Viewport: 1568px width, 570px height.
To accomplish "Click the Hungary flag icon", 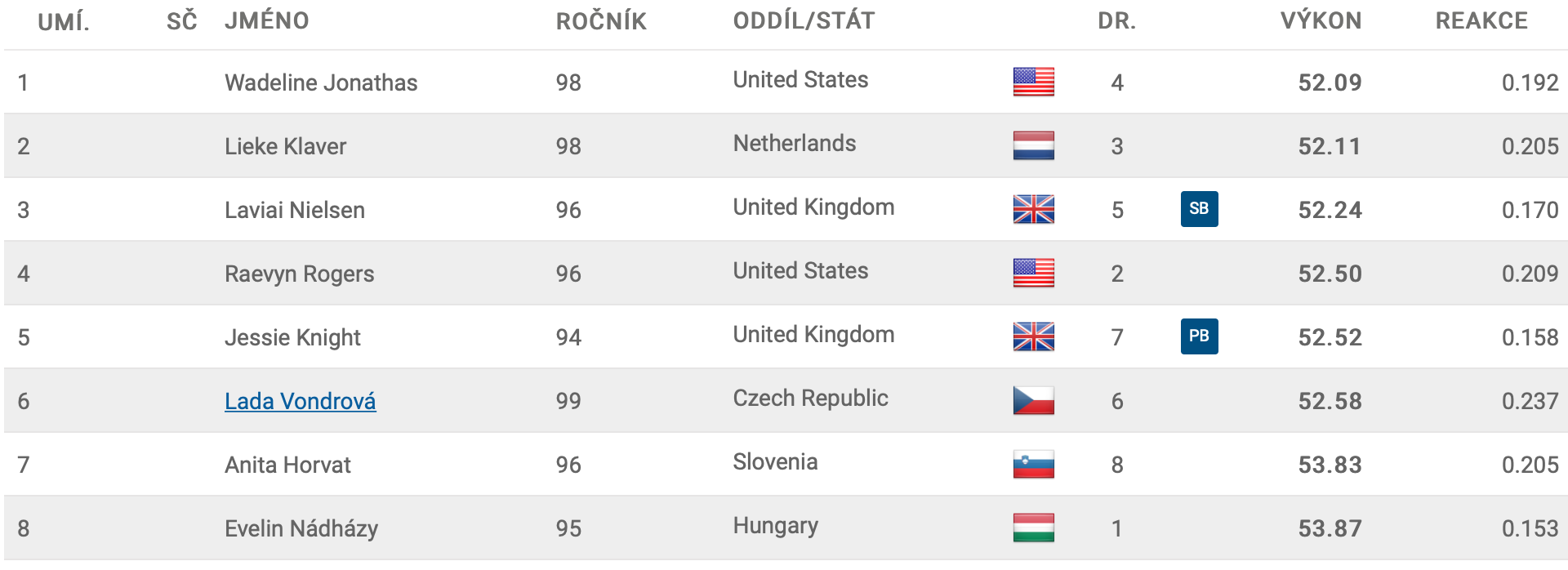I will (x=1033, y=528).
